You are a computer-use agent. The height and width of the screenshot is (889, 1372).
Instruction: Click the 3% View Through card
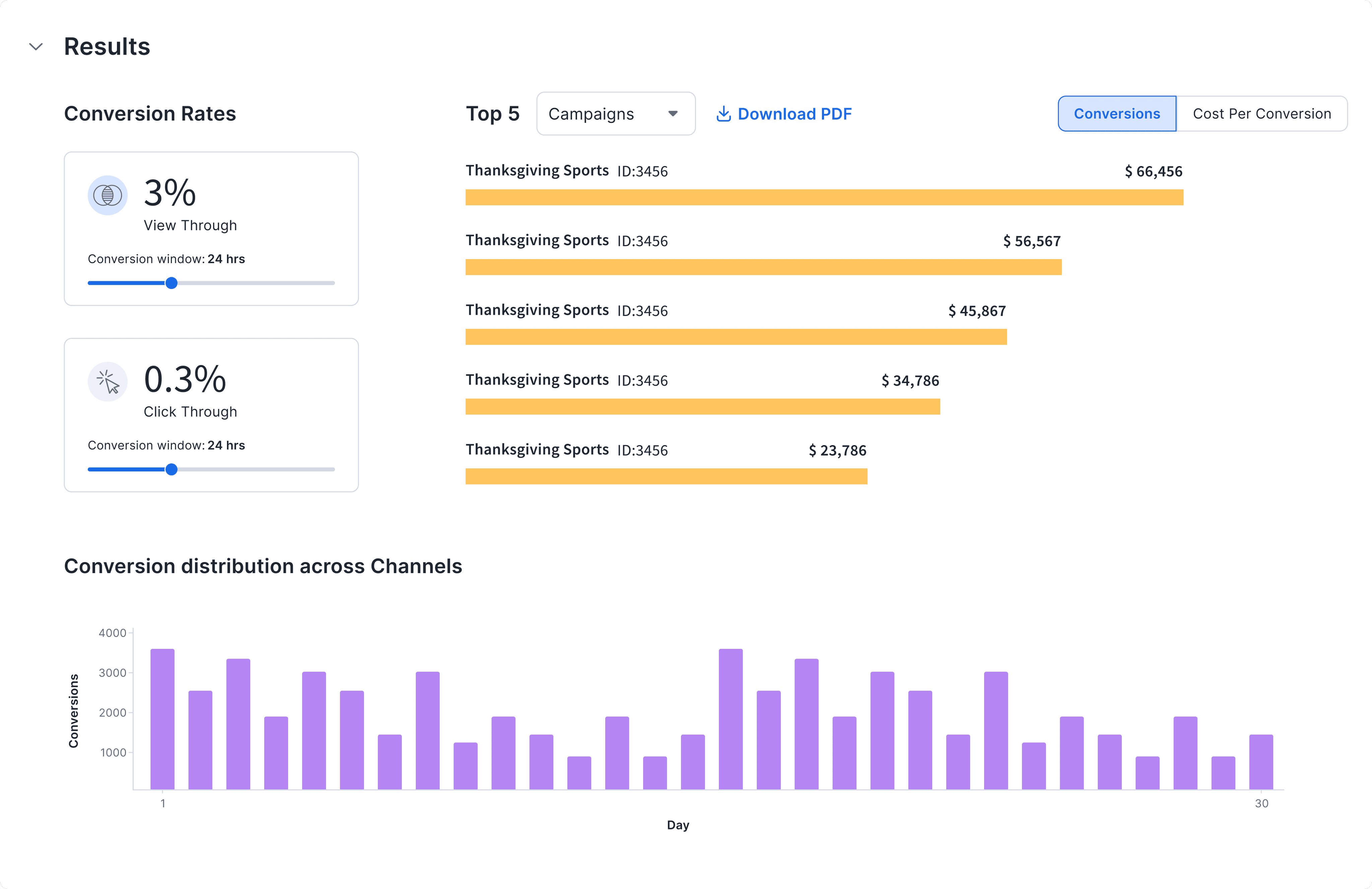click(211, 228)
